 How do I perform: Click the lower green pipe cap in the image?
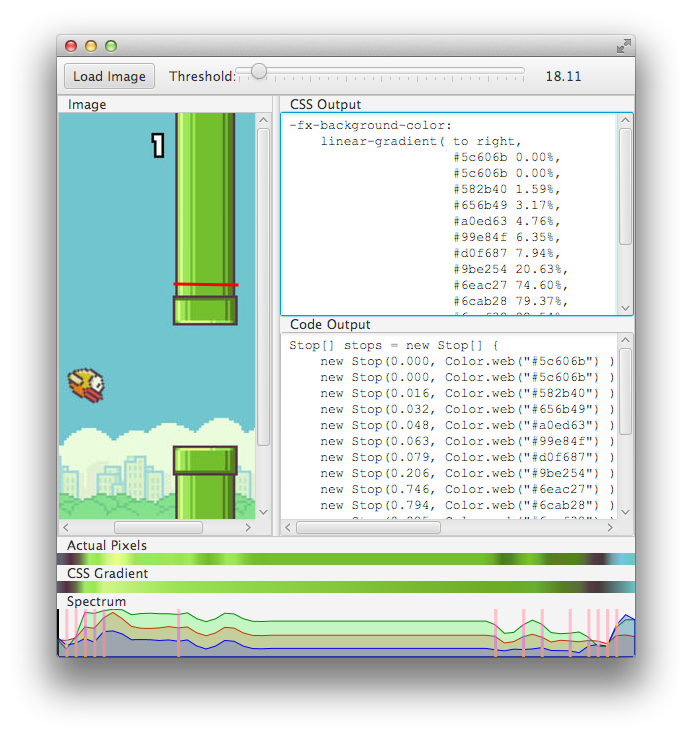pyautogui.click(x=205, y=460)
